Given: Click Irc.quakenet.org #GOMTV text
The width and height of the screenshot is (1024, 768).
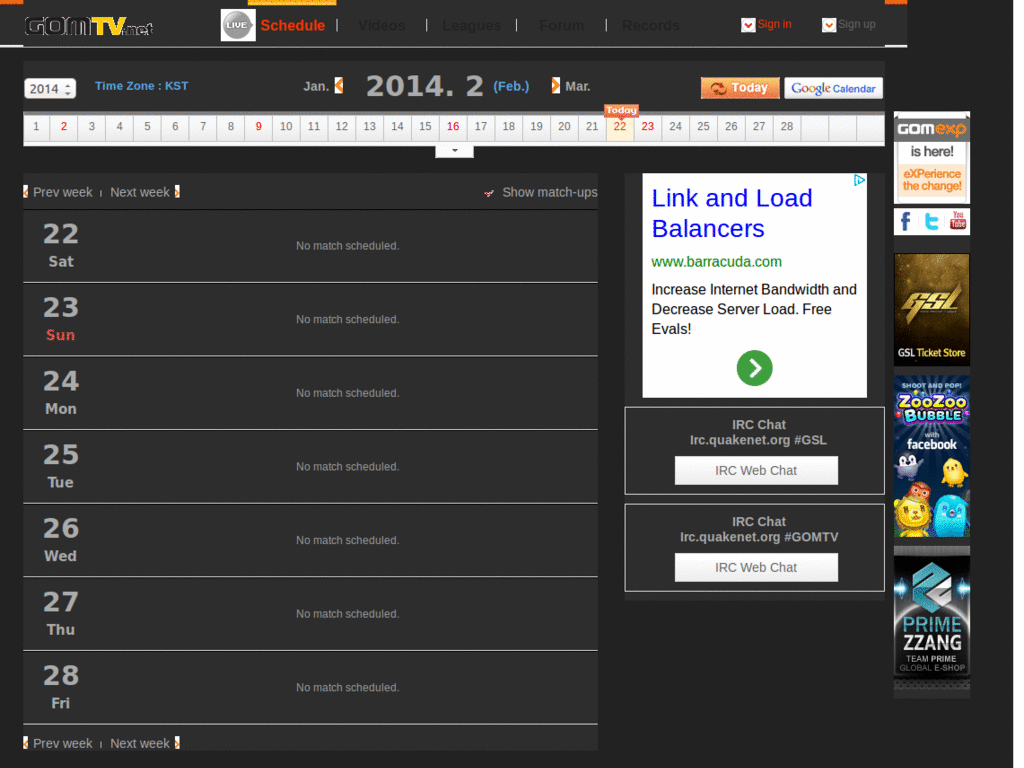Looking at the screenshot, I should point(759,537).
